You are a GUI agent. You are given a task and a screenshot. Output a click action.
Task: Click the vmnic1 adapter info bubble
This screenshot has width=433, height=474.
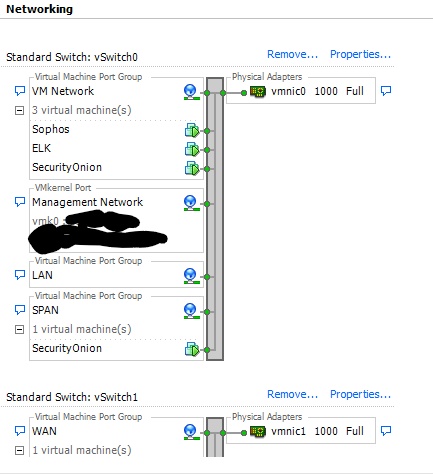(386, 431)
